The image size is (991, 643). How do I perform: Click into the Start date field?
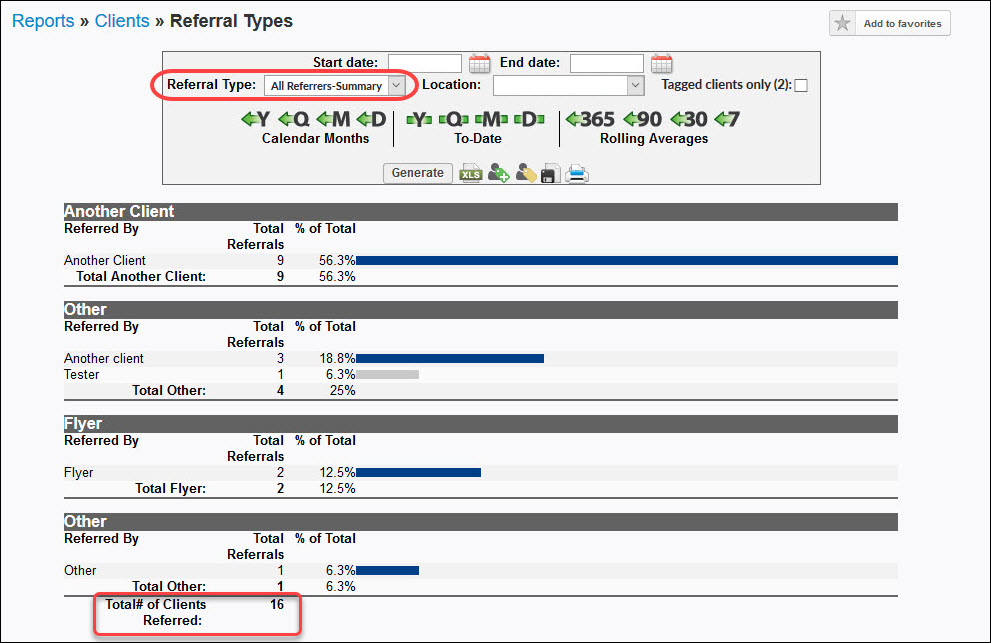425,63
